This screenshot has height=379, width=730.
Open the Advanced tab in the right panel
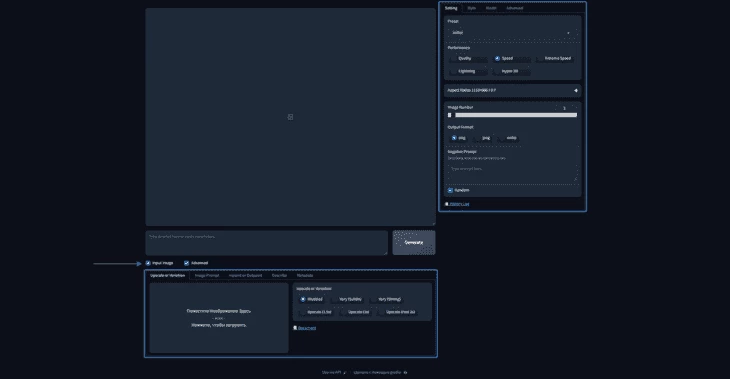pyautogui.click(x=514, y=8)
